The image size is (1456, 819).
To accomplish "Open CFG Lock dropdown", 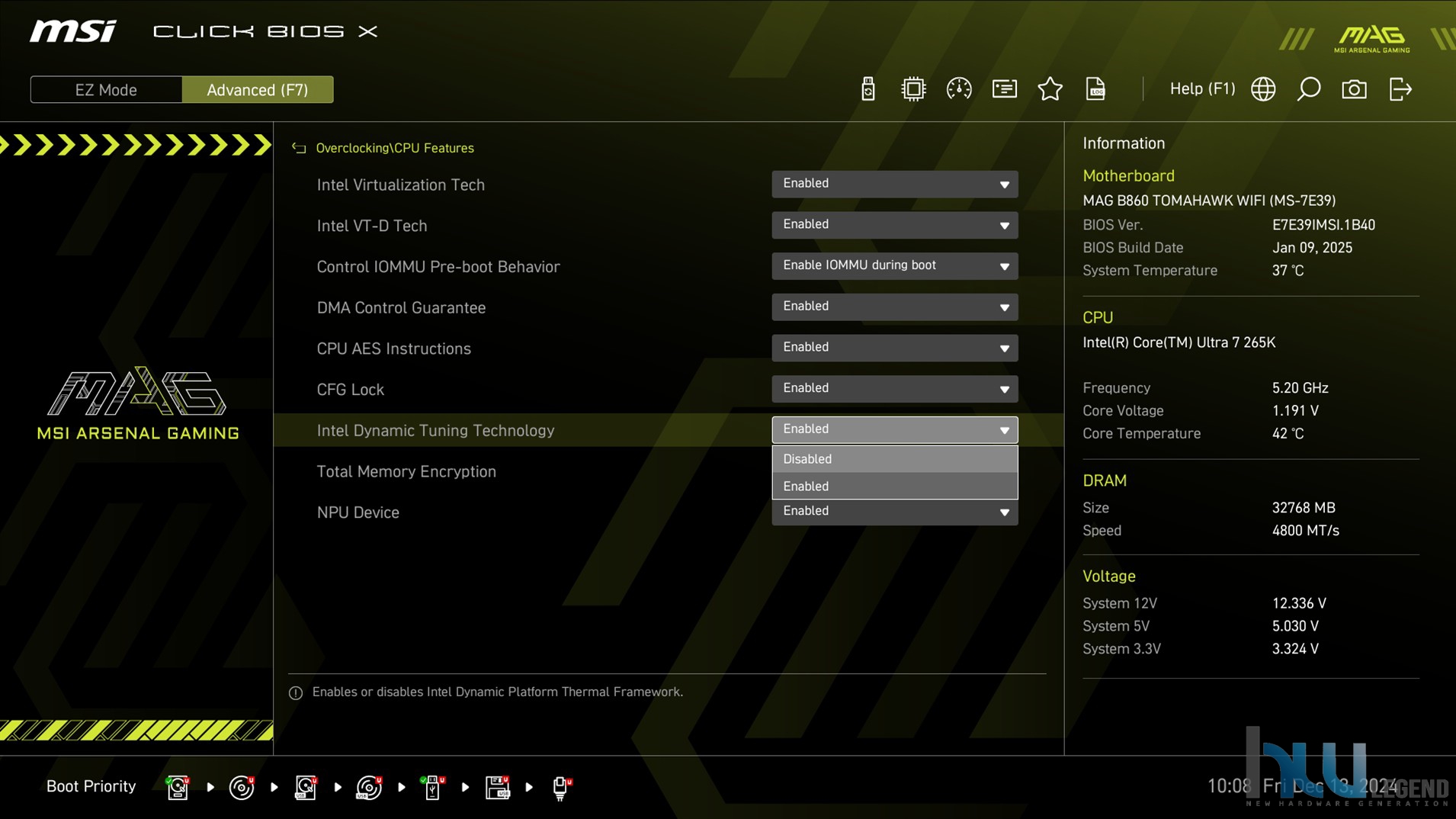I will (x=894, y=389).
